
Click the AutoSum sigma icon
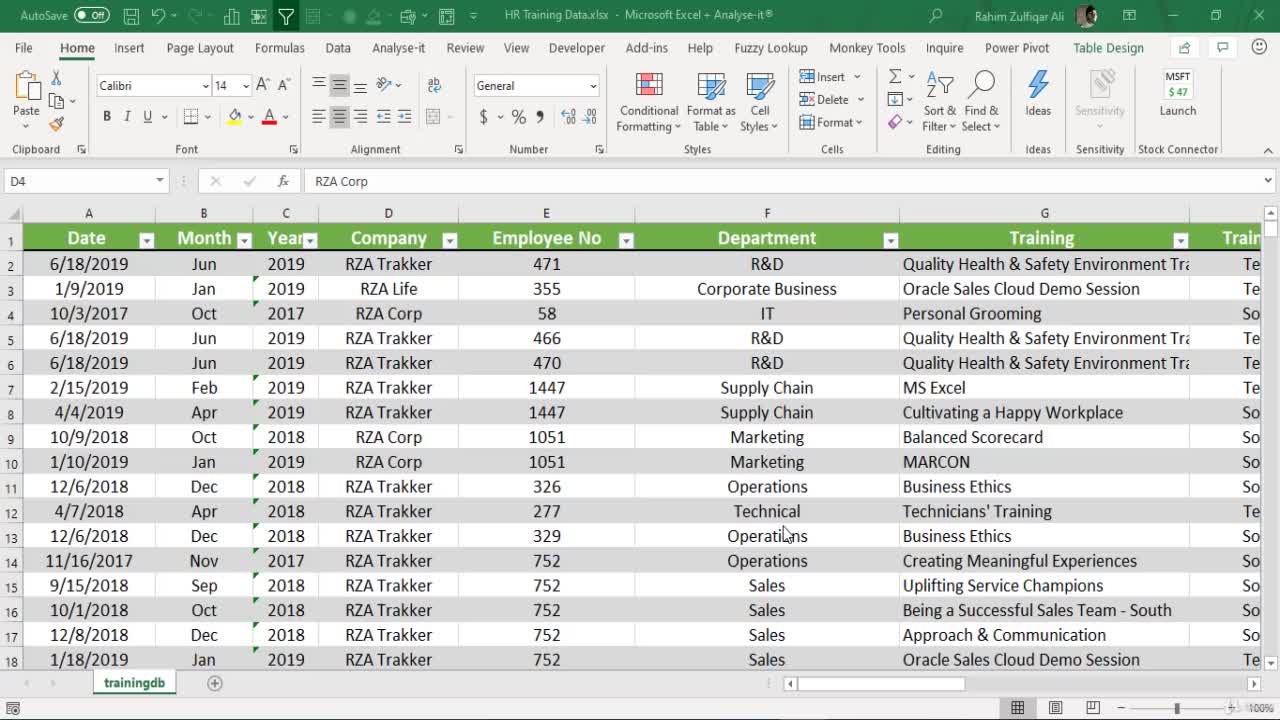tap(895, 77)
